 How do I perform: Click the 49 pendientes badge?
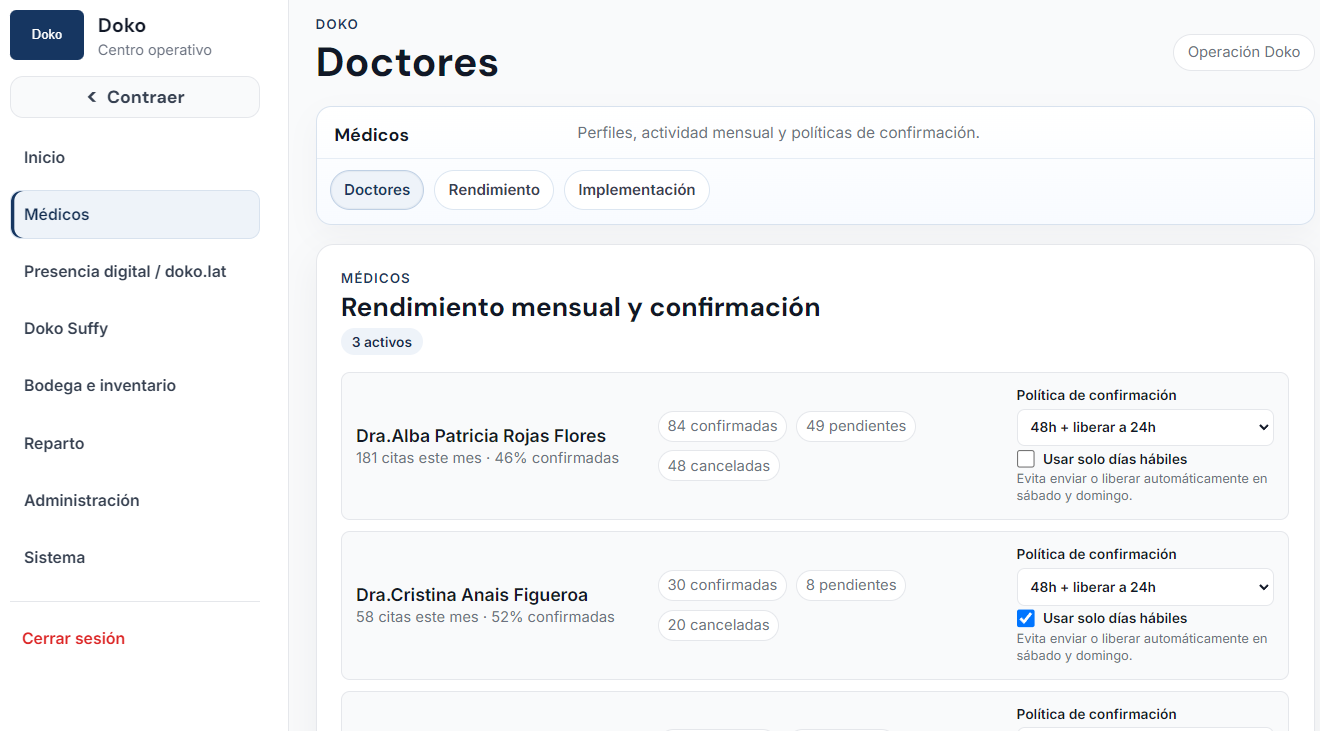point(856,426)
